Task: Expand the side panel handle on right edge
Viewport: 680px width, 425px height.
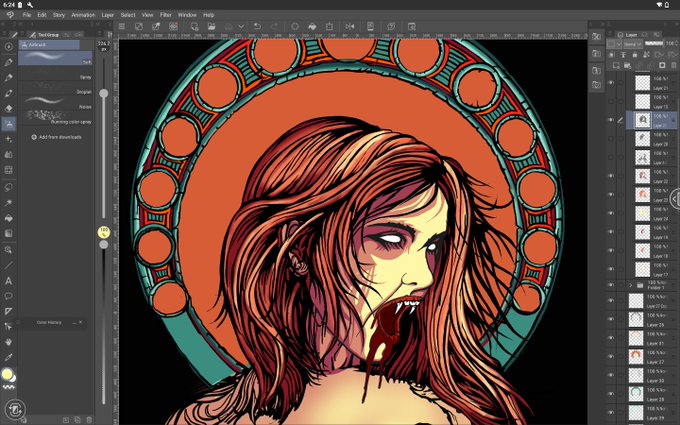Action: [x=675, y=199]
